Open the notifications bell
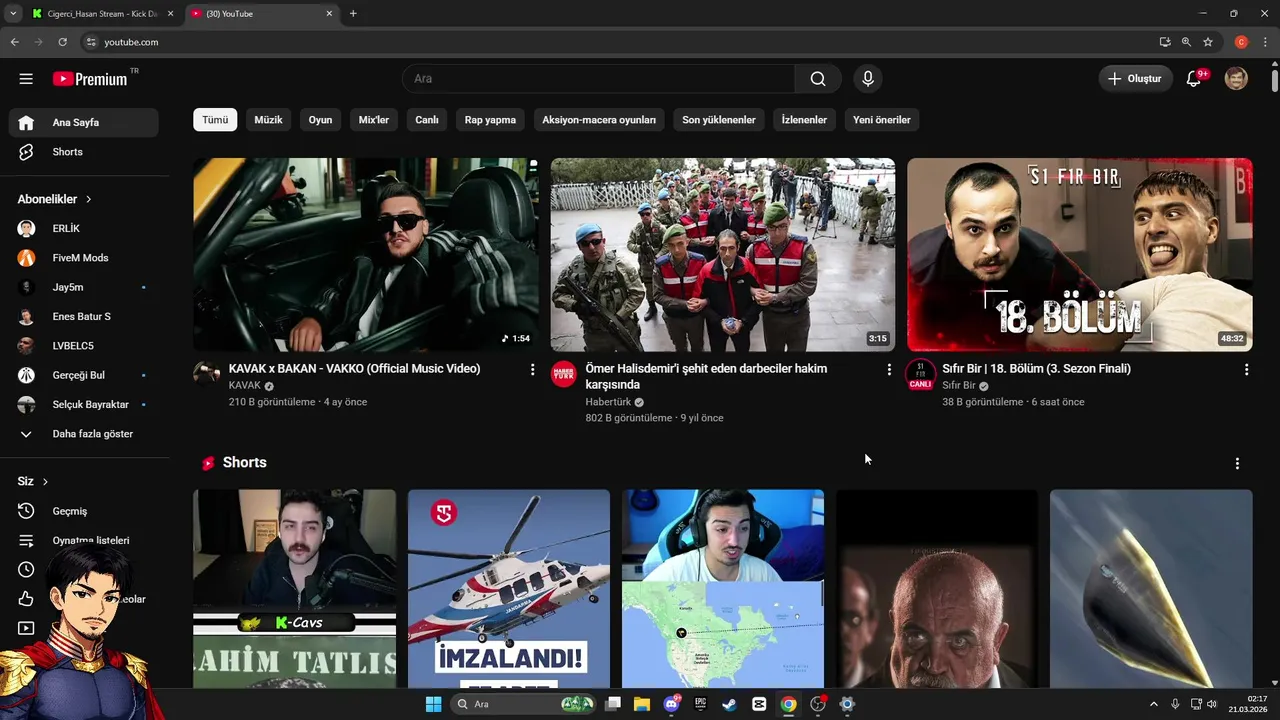This screenshot has height=720, width=1280. coord(1194,79)
